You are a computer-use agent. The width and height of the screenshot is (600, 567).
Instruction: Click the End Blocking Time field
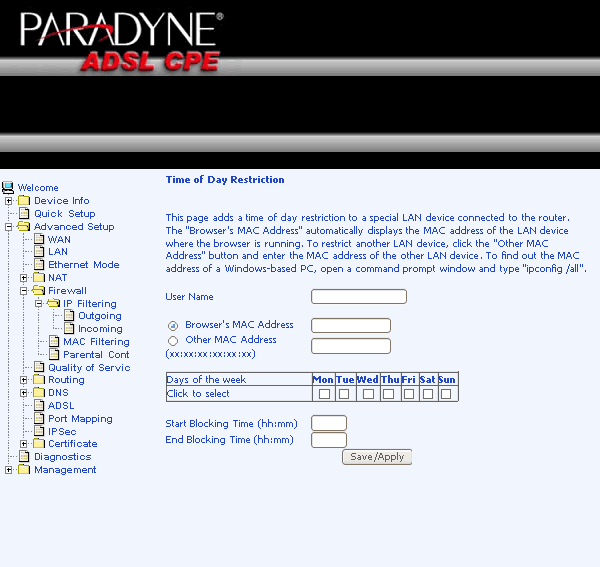329,440
